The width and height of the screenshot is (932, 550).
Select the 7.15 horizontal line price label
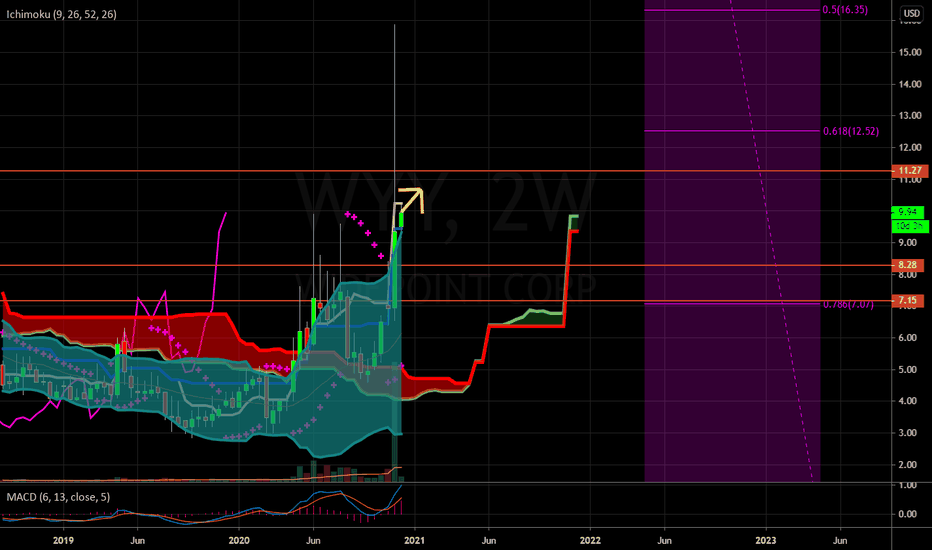click(x=908, y=301)
